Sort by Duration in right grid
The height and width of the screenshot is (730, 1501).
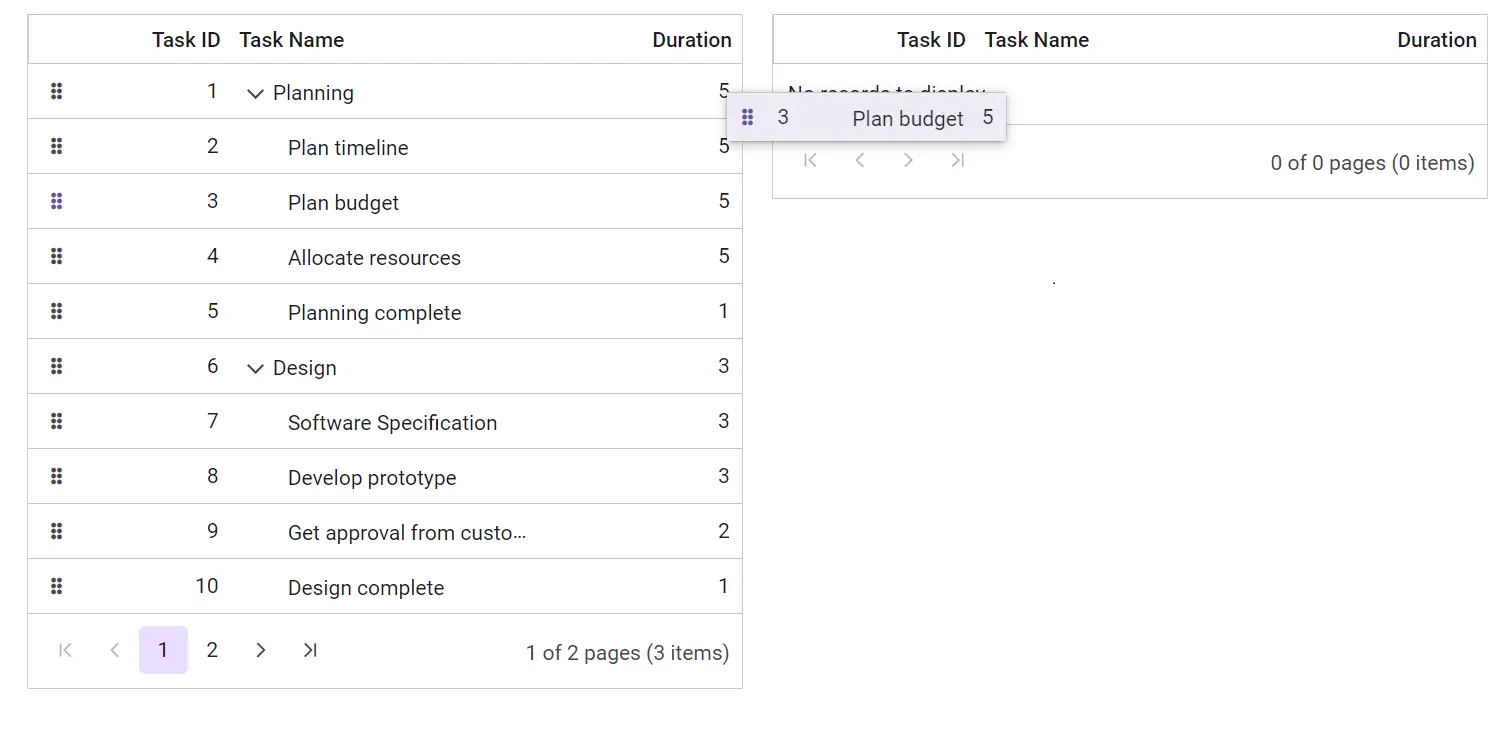(1437, 40)
